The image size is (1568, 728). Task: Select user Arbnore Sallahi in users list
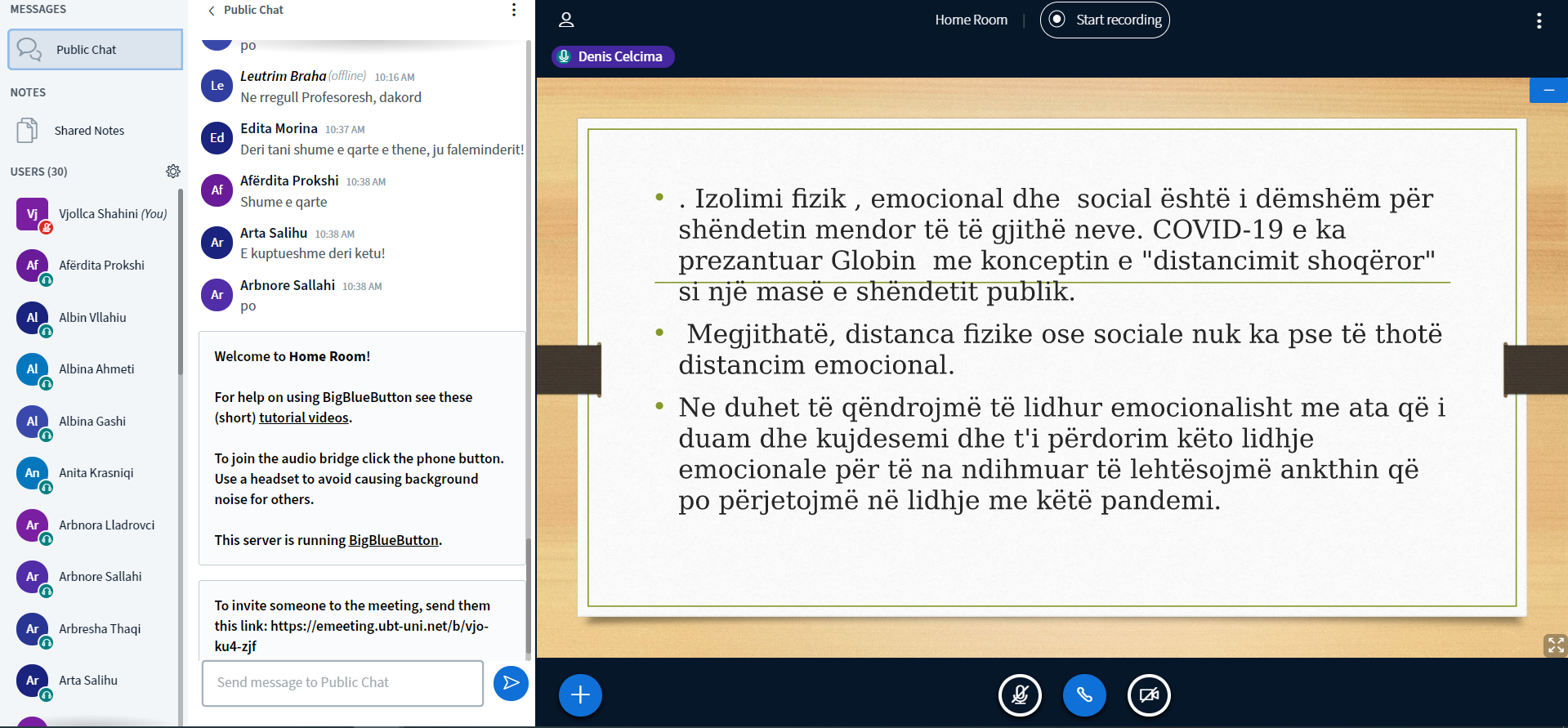click(x=100, y=577)
